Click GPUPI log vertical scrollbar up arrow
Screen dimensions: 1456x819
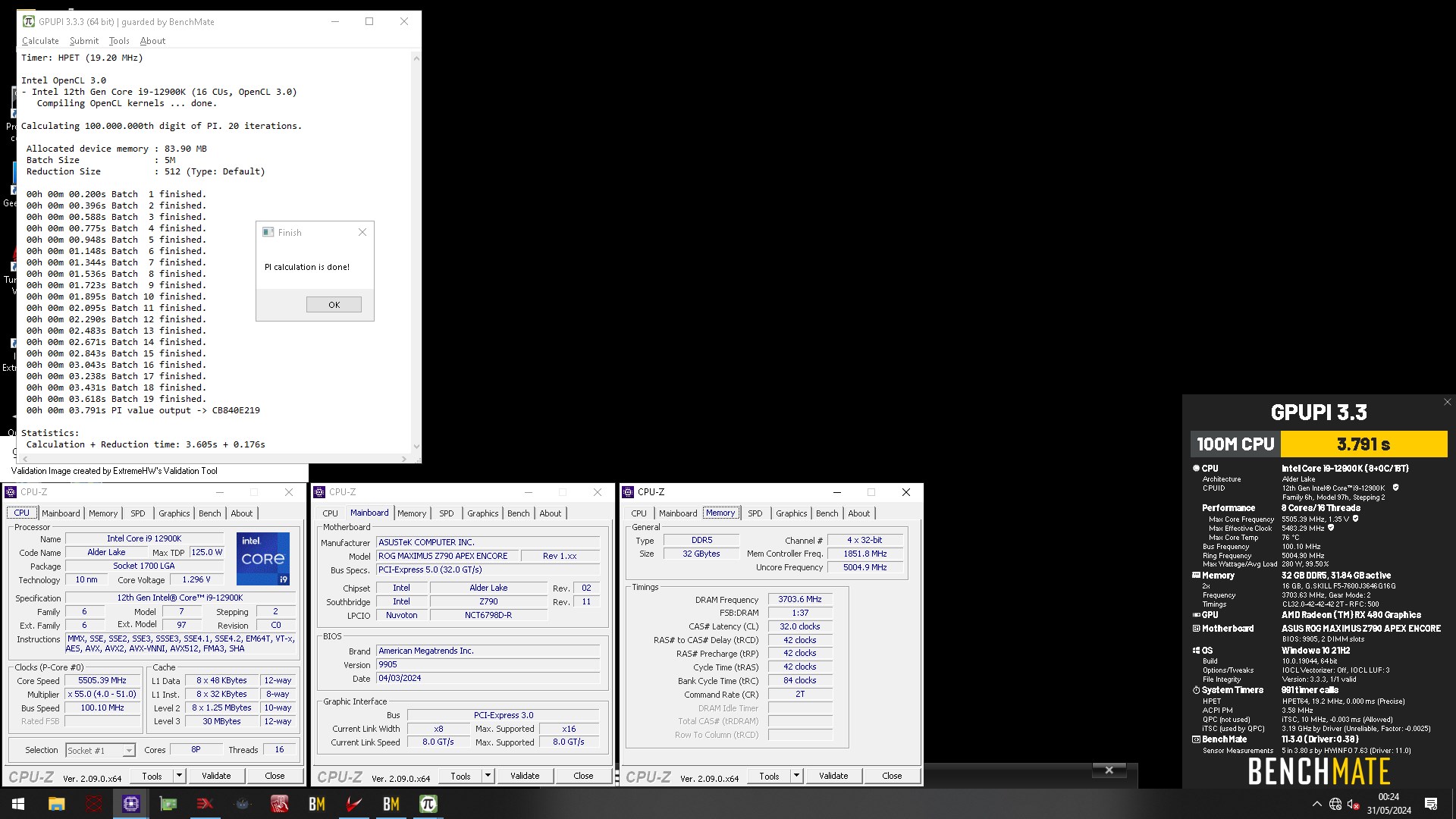(416, 58)
